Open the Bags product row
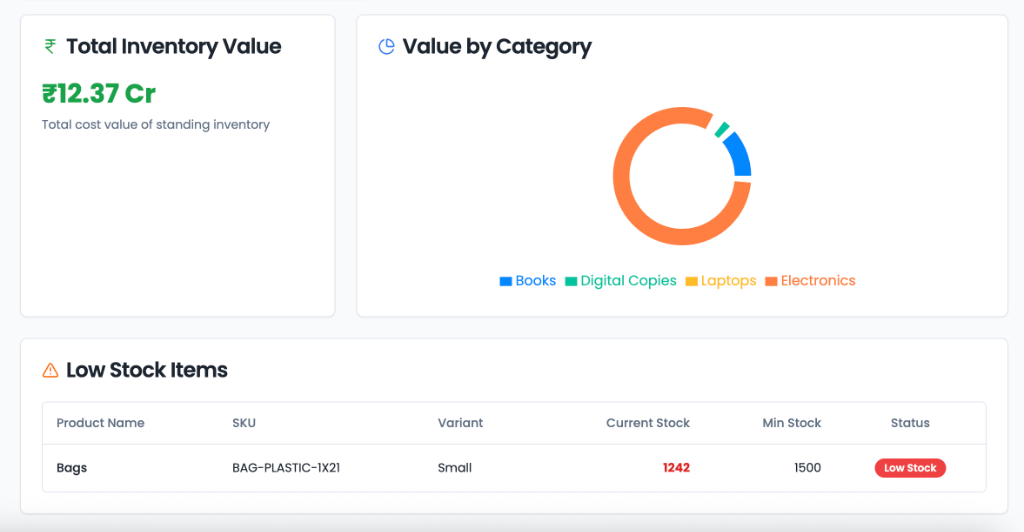This screenshot has width=1024, height=532. point(72,468)
